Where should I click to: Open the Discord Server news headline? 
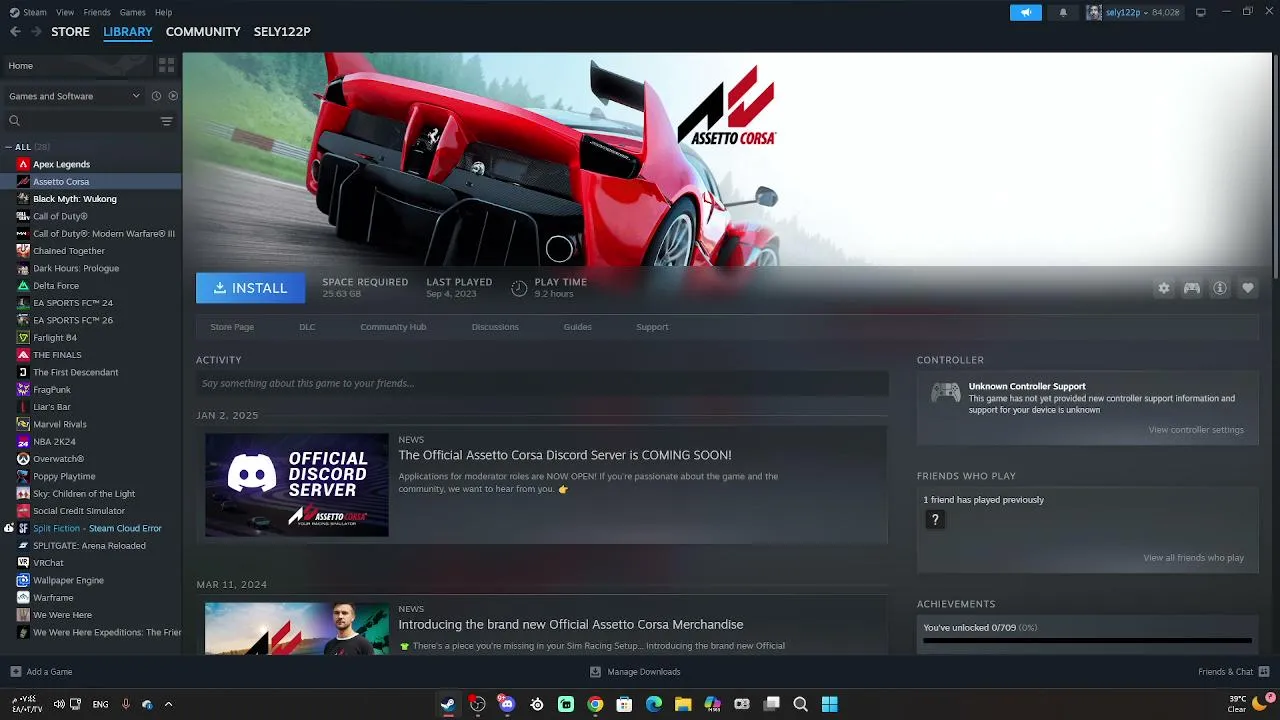click(x=565, y=455)
